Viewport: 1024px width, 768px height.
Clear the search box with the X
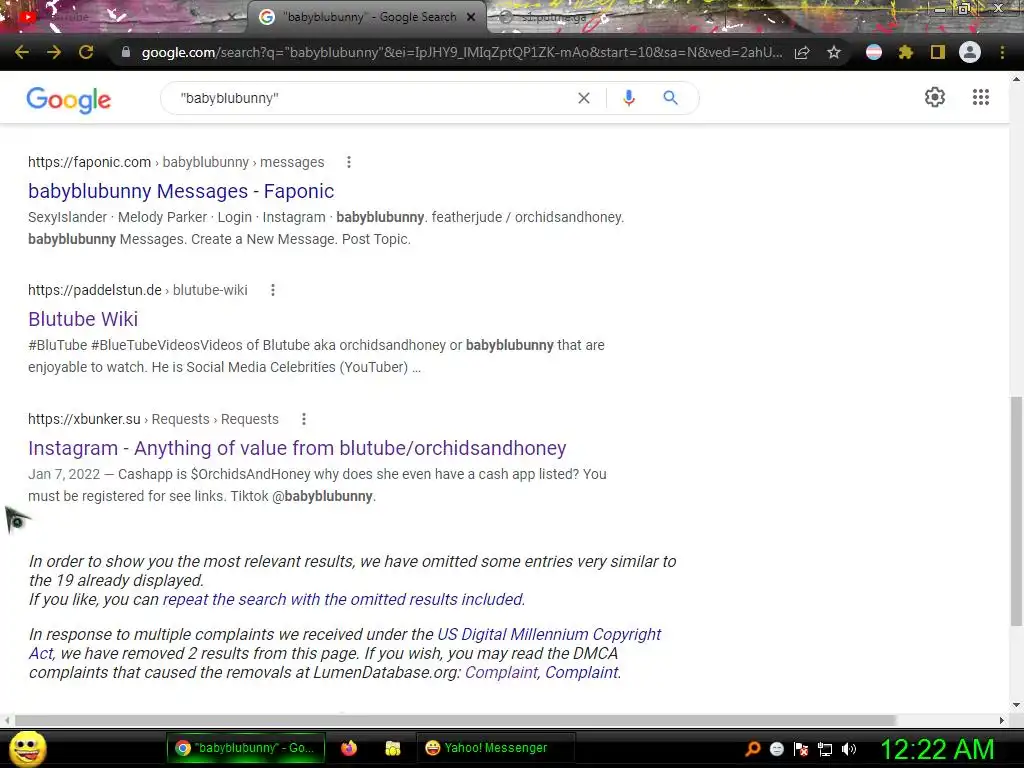tap(584, 98)
